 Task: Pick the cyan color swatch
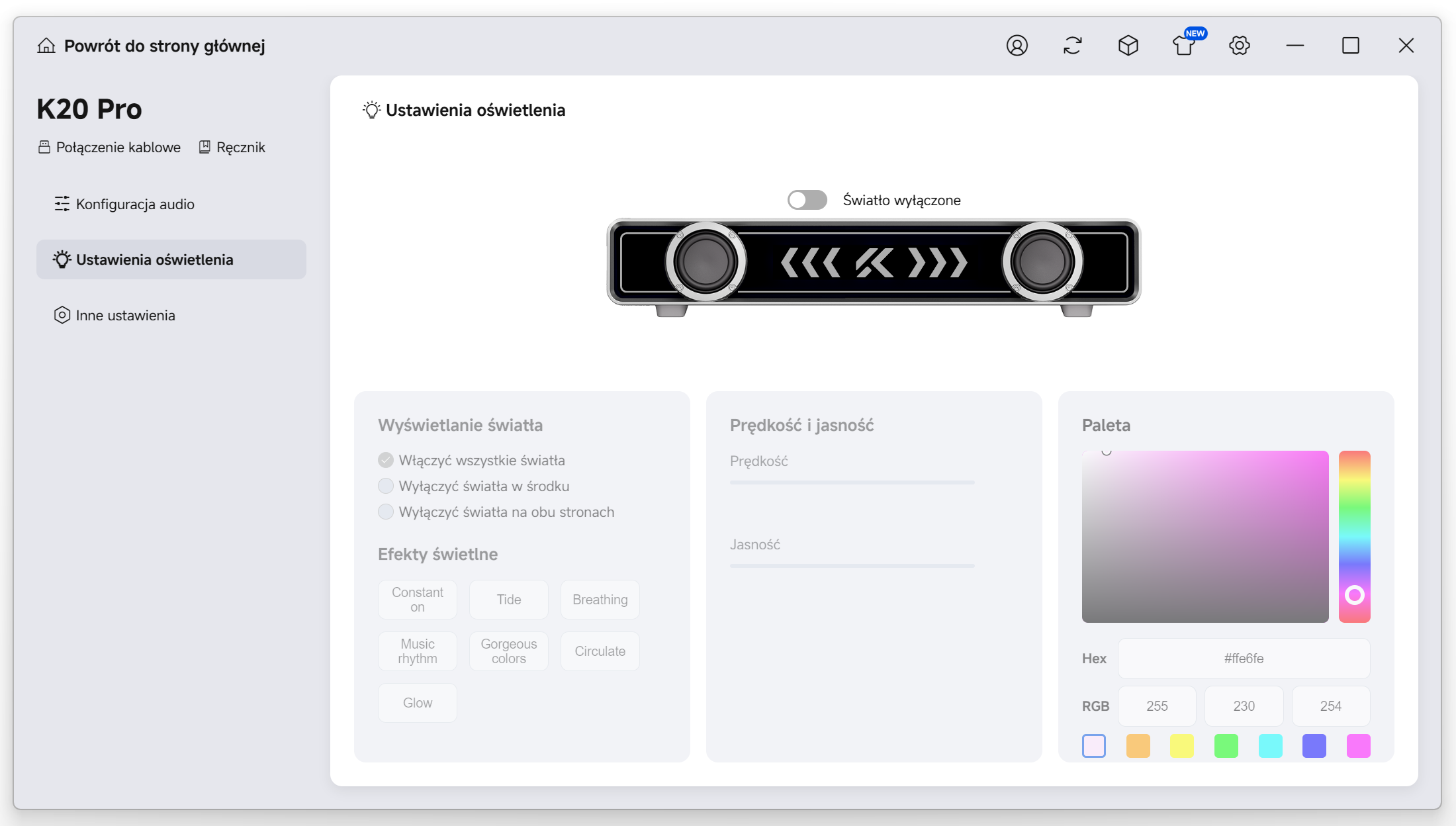[1271, 746]
